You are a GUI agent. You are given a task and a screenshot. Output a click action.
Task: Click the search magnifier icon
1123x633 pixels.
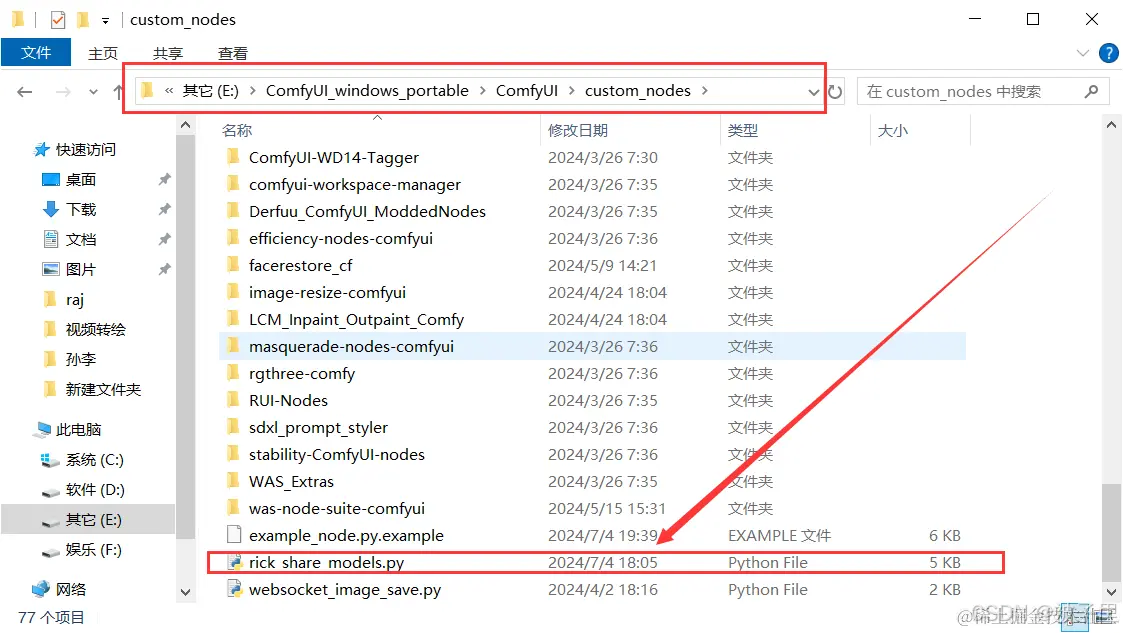pyautogui.click(x=1091, y=92)
